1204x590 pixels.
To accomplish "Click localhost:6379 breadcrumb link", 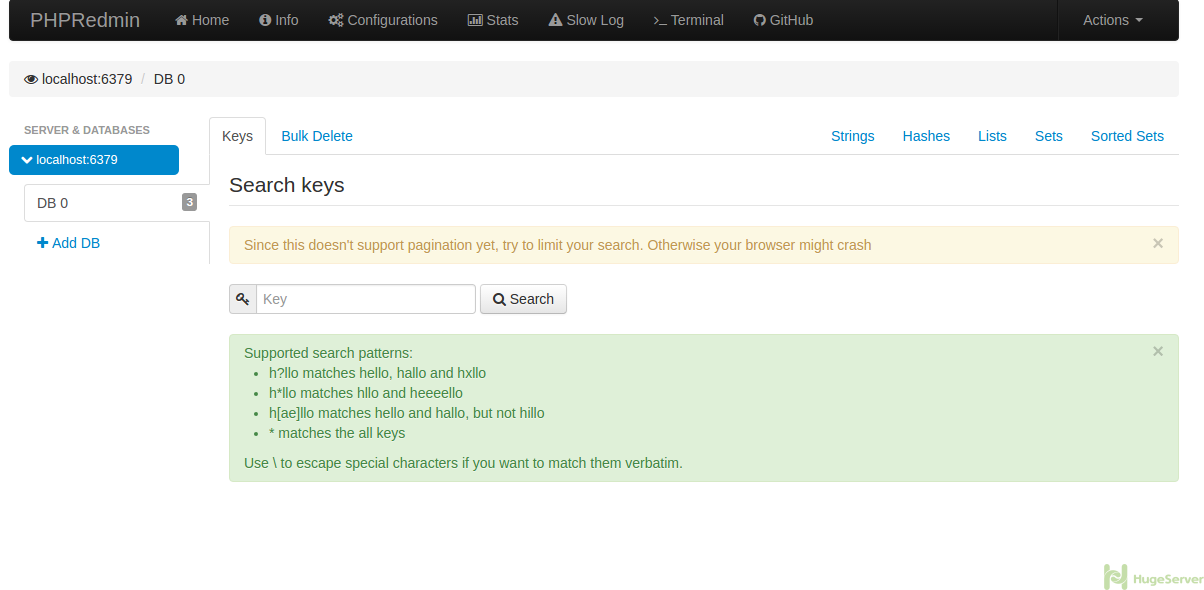I will click(87, 79).
